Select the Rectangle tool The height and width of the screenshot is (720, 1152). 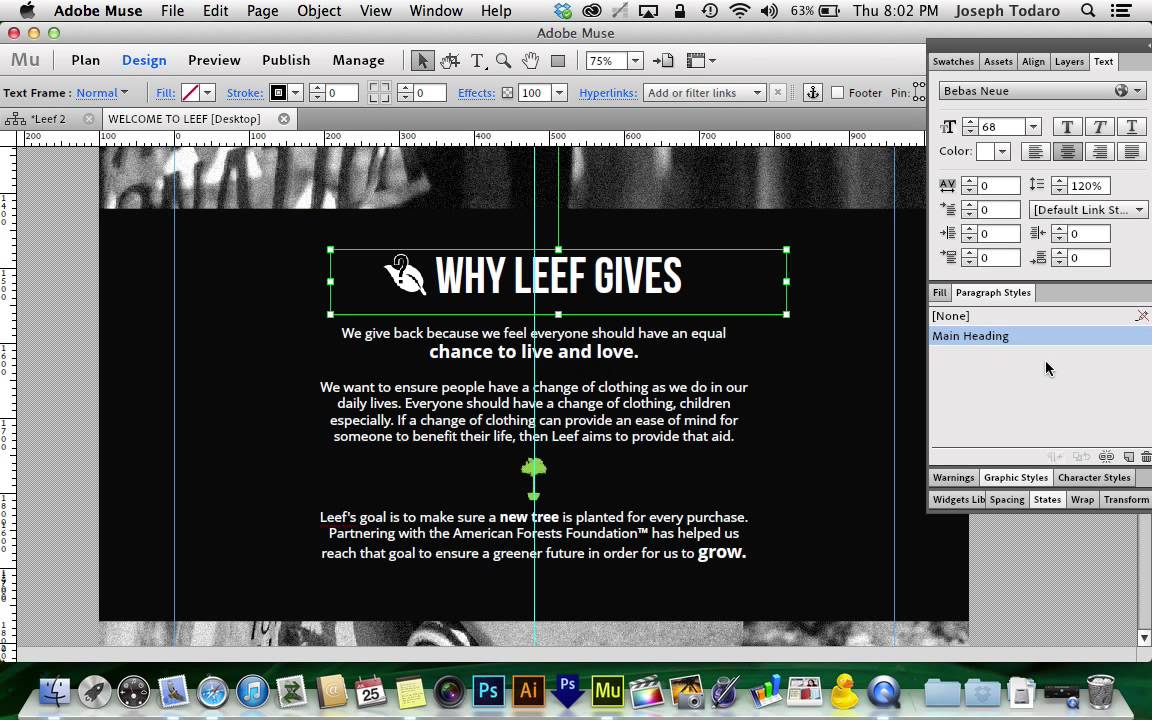pyautogui.click(x=558, y=61)
